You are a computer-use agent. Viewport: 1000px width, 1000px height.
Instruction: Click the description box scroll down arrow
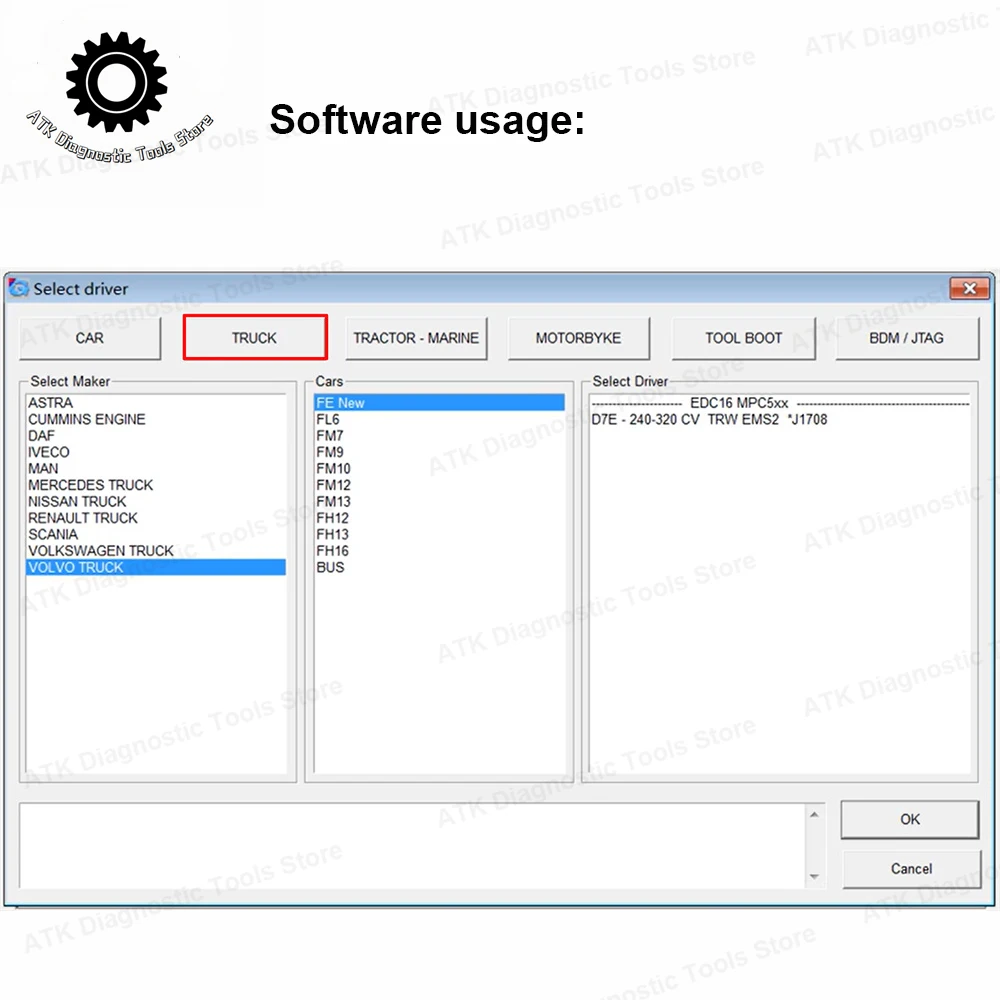pyautogui.click(x=814, y=877)
